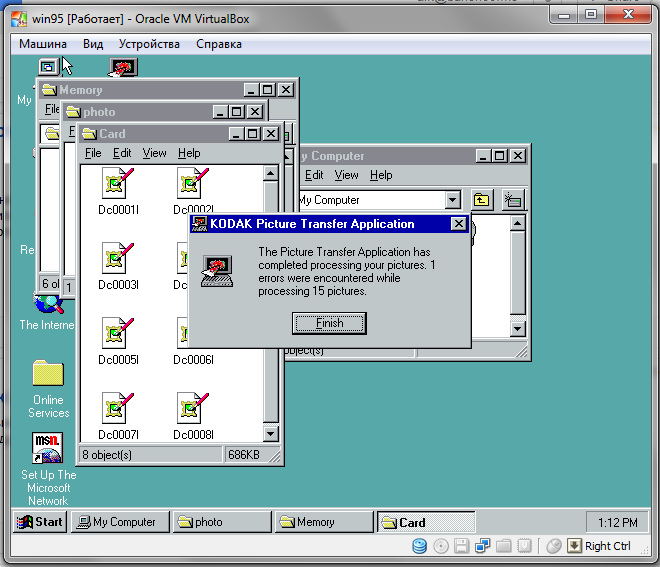The height and width of the screenshot is (567, 660).
Task: Select the Dc0002I image file
Action: tap(193, 191)
